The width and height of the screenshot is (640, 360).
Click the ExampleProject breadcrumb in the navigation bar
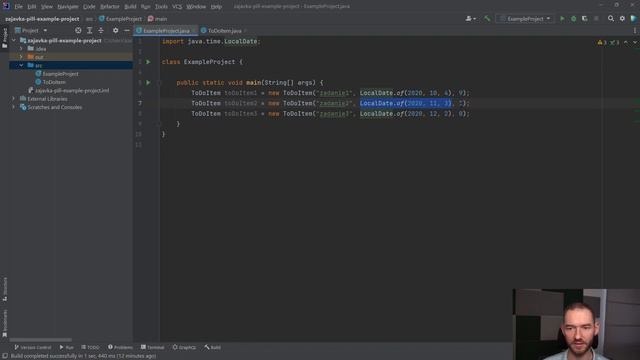pos(120,19)
